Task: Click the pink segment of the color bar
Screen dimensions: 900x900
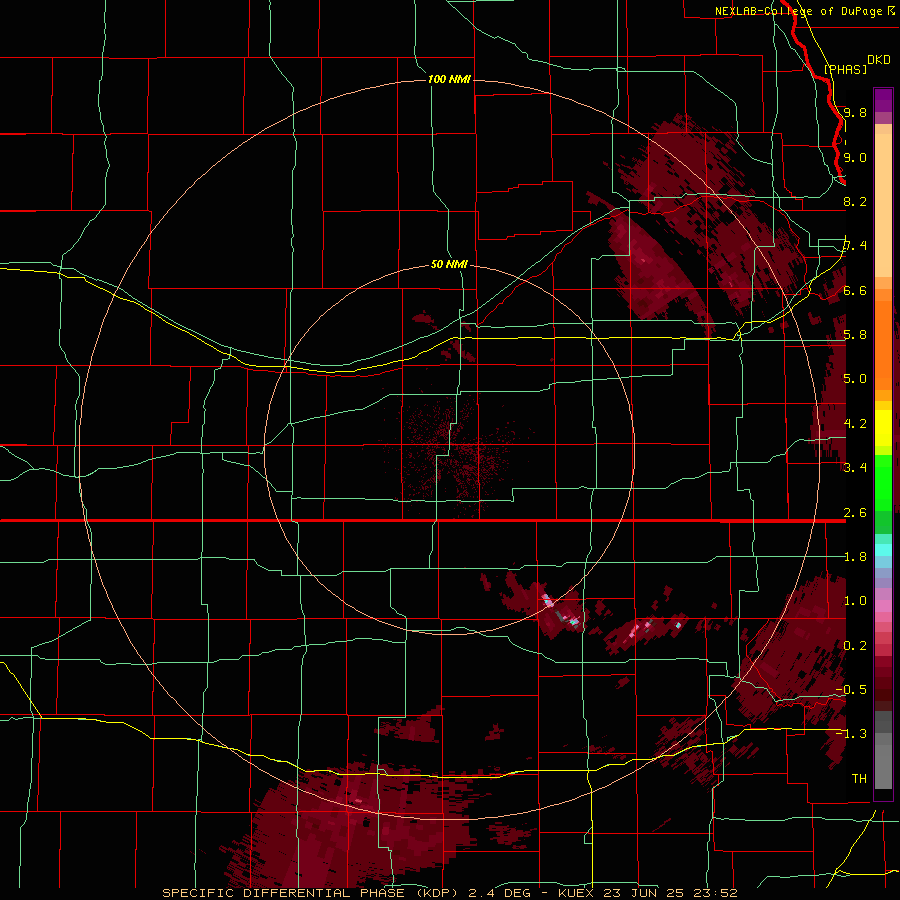Action: coord(883,606)
